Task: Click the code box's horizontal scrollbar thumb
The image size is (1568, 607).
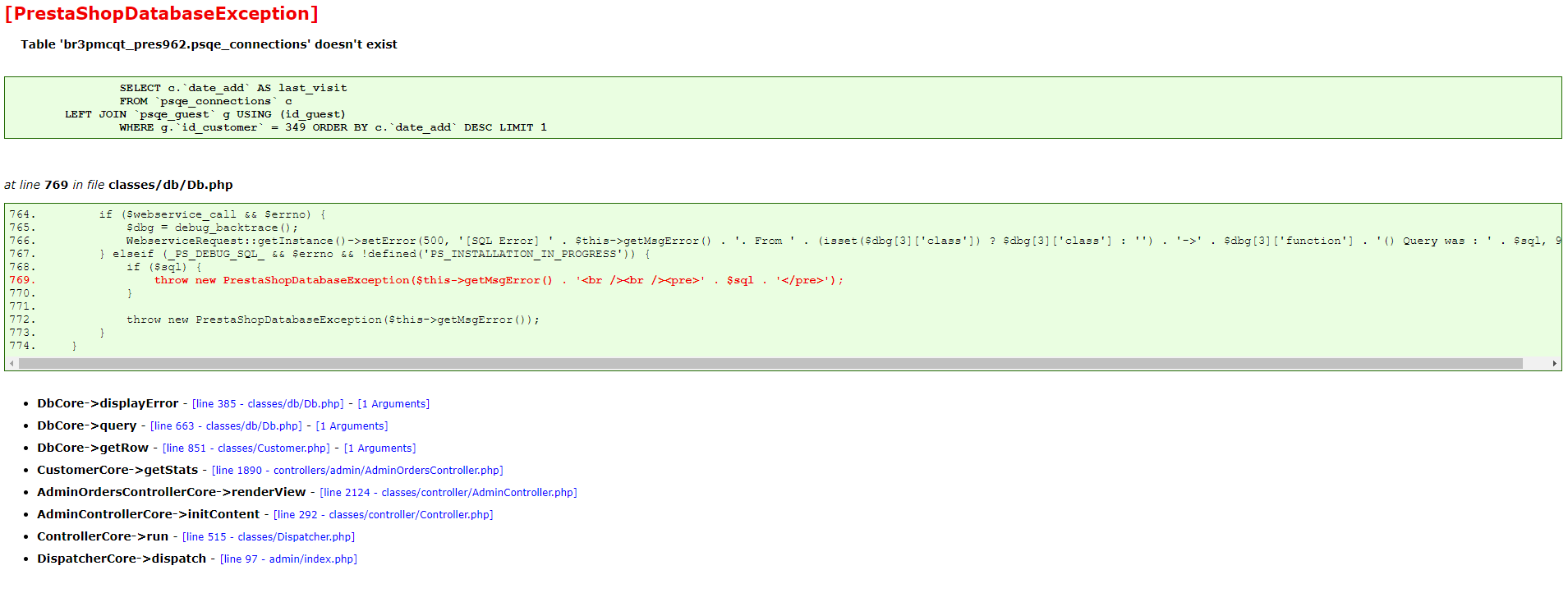Action: [x=770, y=363]
